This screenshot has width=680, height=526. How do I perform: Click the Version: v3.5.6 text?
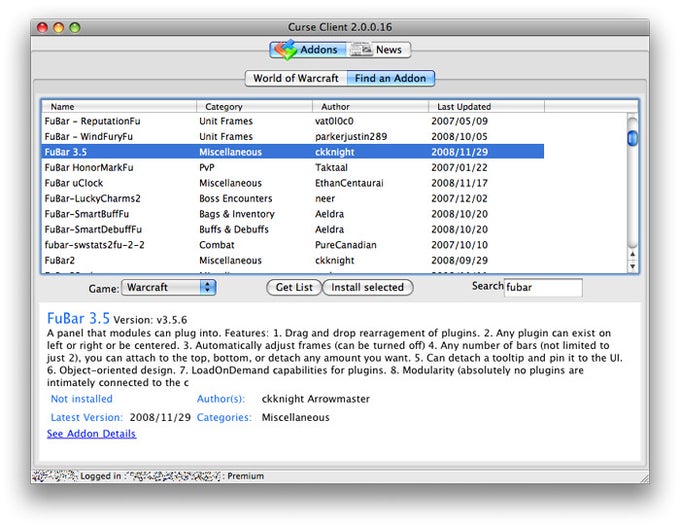click(150, 320)
